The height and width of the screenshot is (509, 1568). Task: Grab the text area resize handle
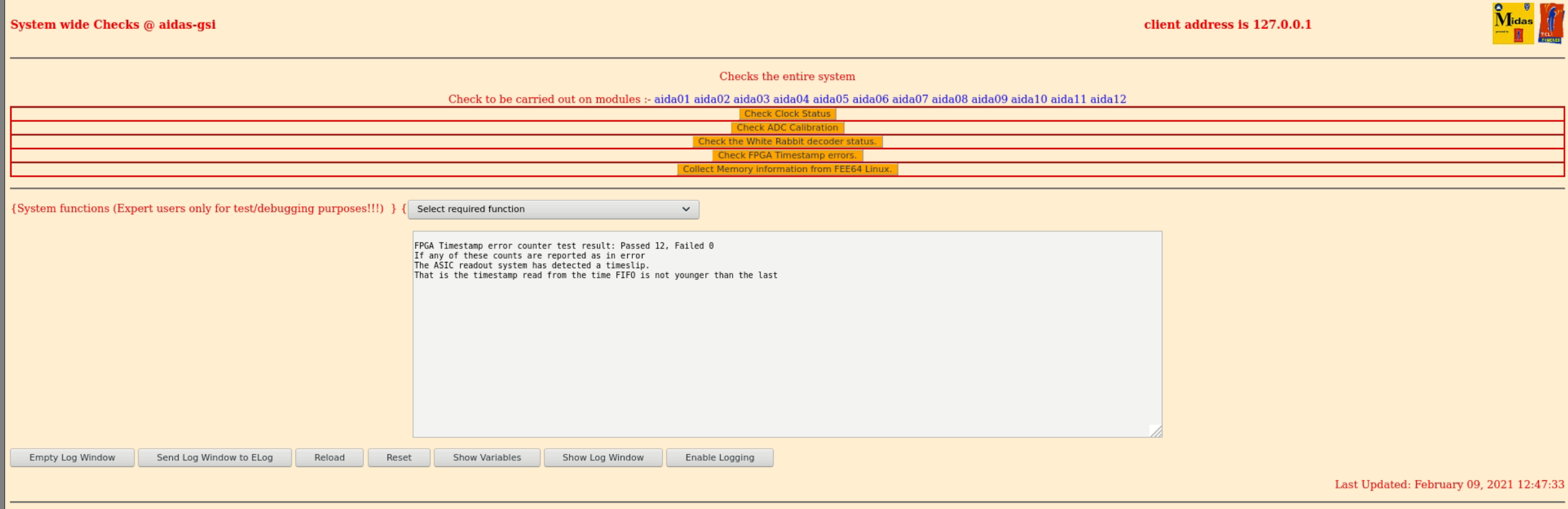click(1156, 432)
